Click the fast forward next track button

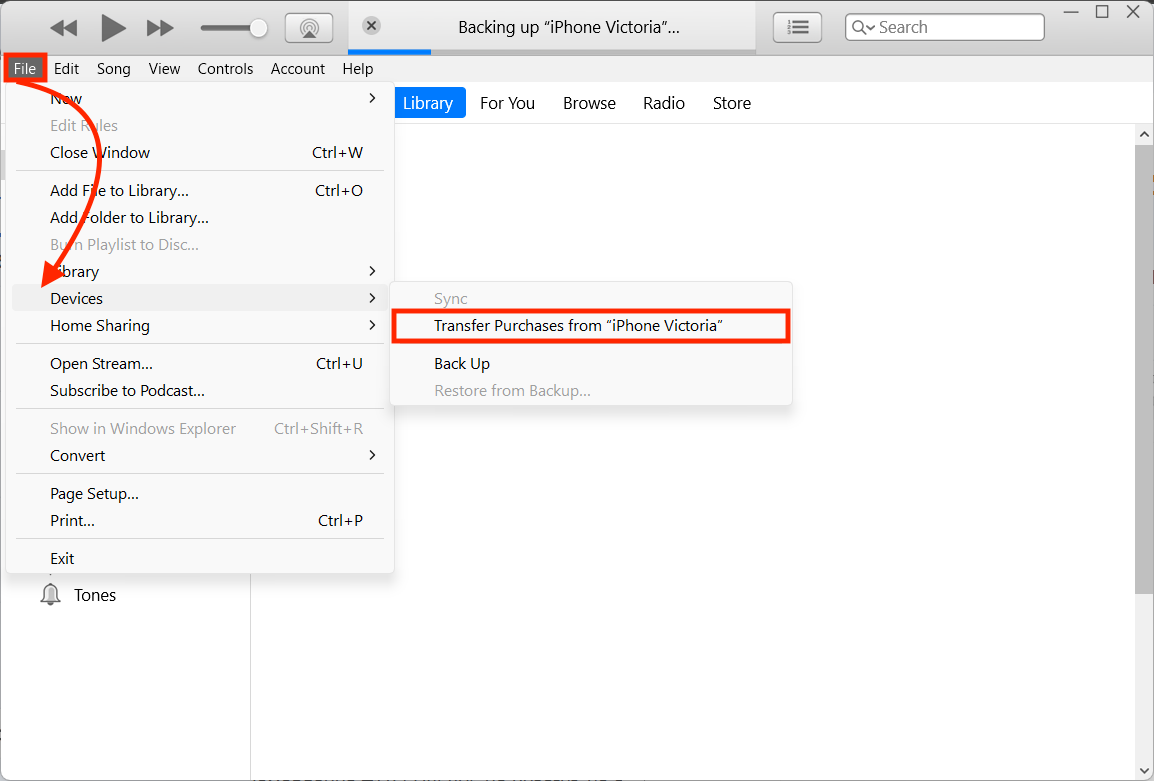(160, 28)
